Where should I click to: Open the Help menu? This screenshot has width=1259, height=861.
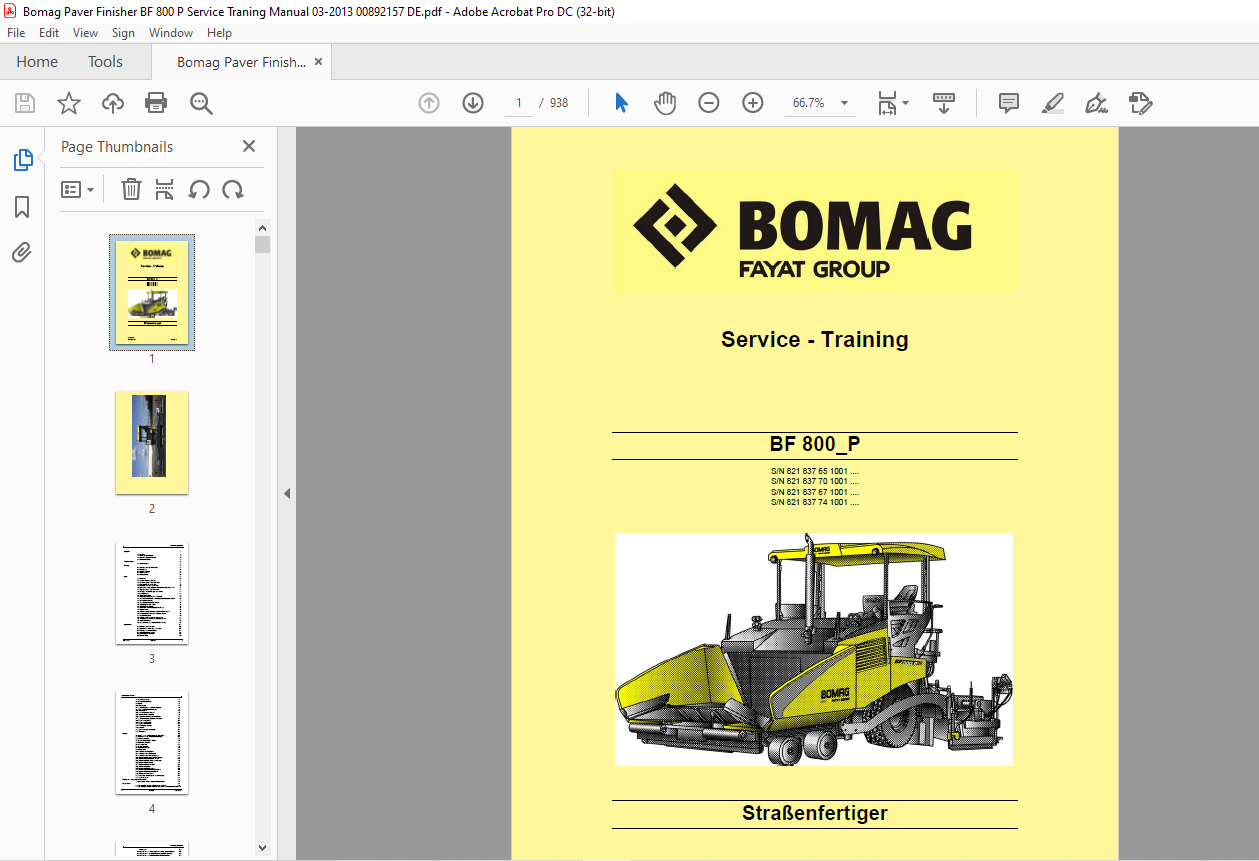[219, 33]
